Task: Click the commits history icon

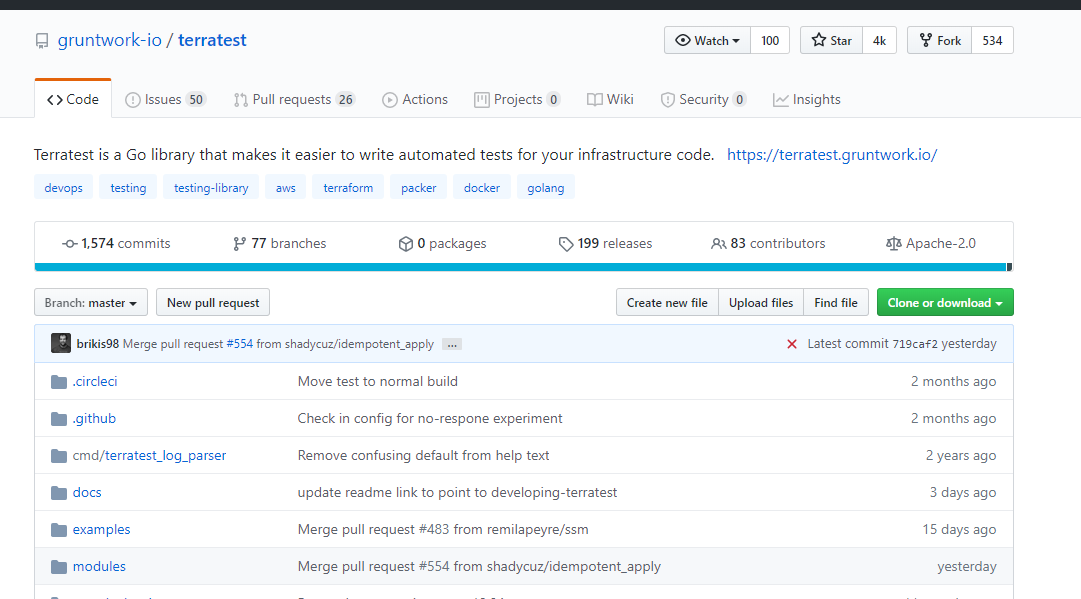Action: pos(69,243)
